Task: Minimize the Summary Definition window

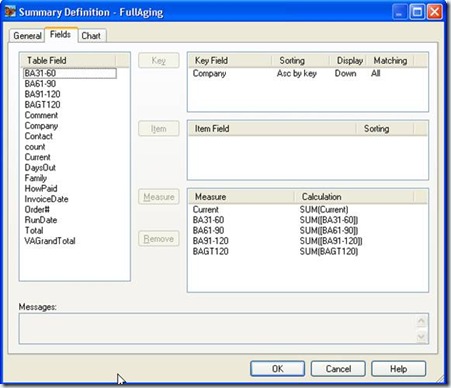Action: pos(400,12)
